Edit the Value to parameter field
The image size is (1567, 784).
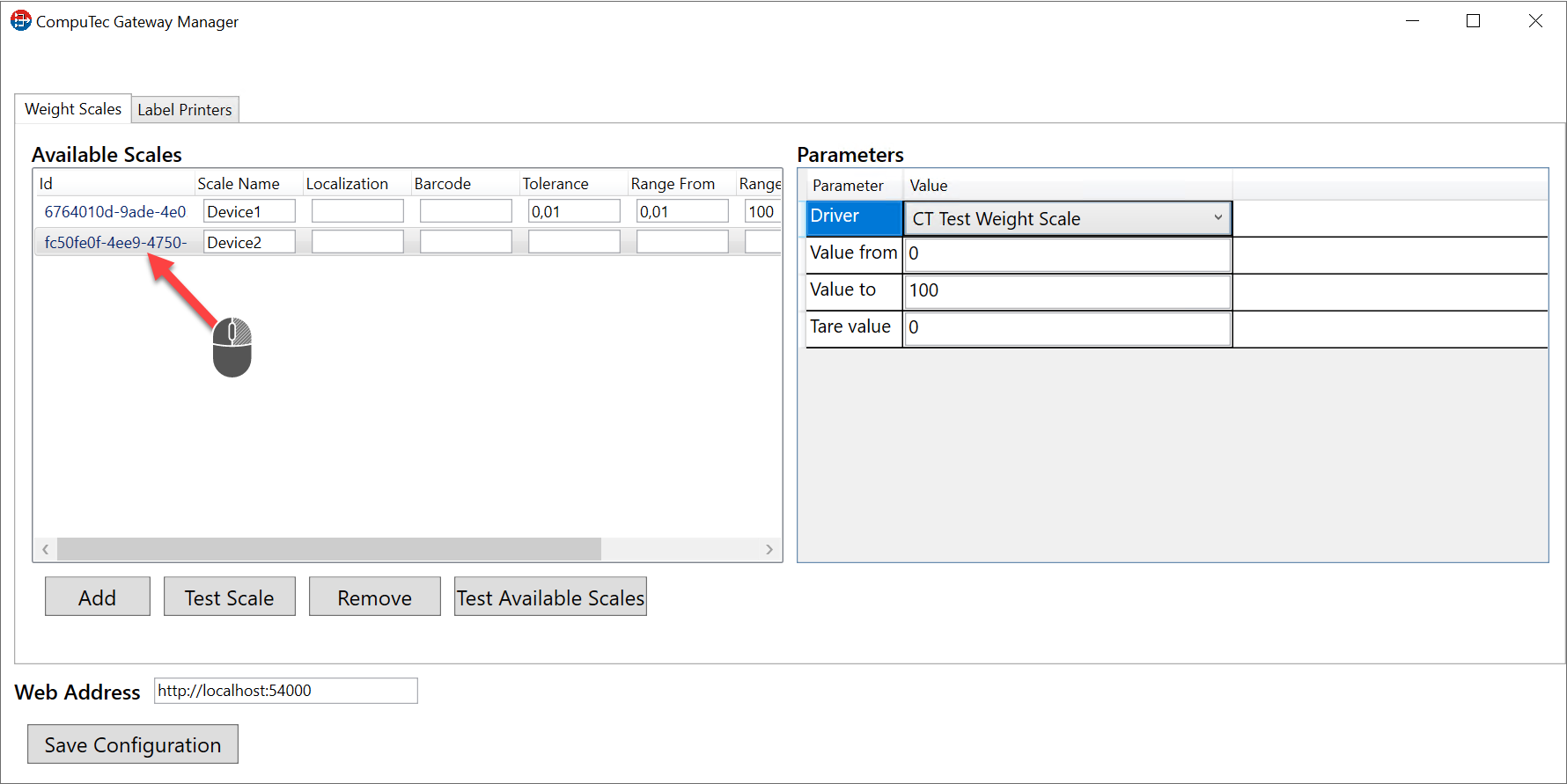(1067, 291)
